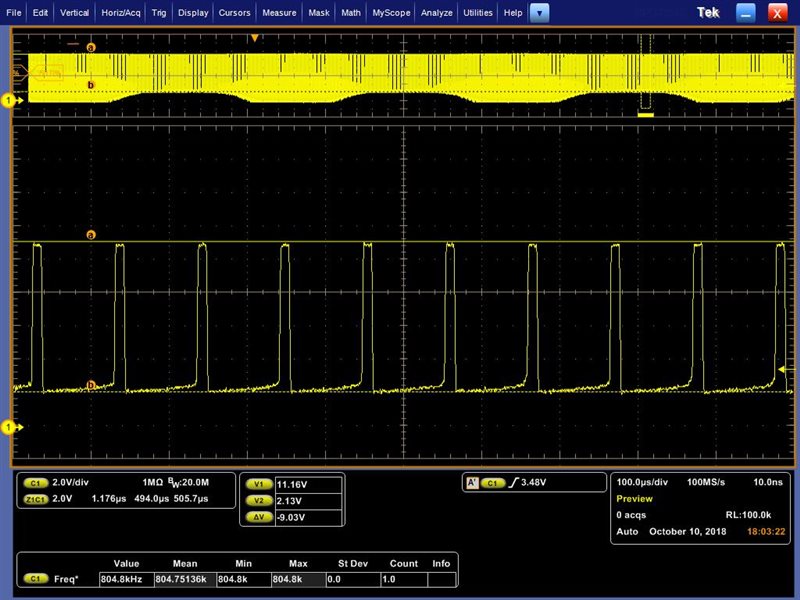Open the Help menu

pyautogui.click(x=513, y=13)
